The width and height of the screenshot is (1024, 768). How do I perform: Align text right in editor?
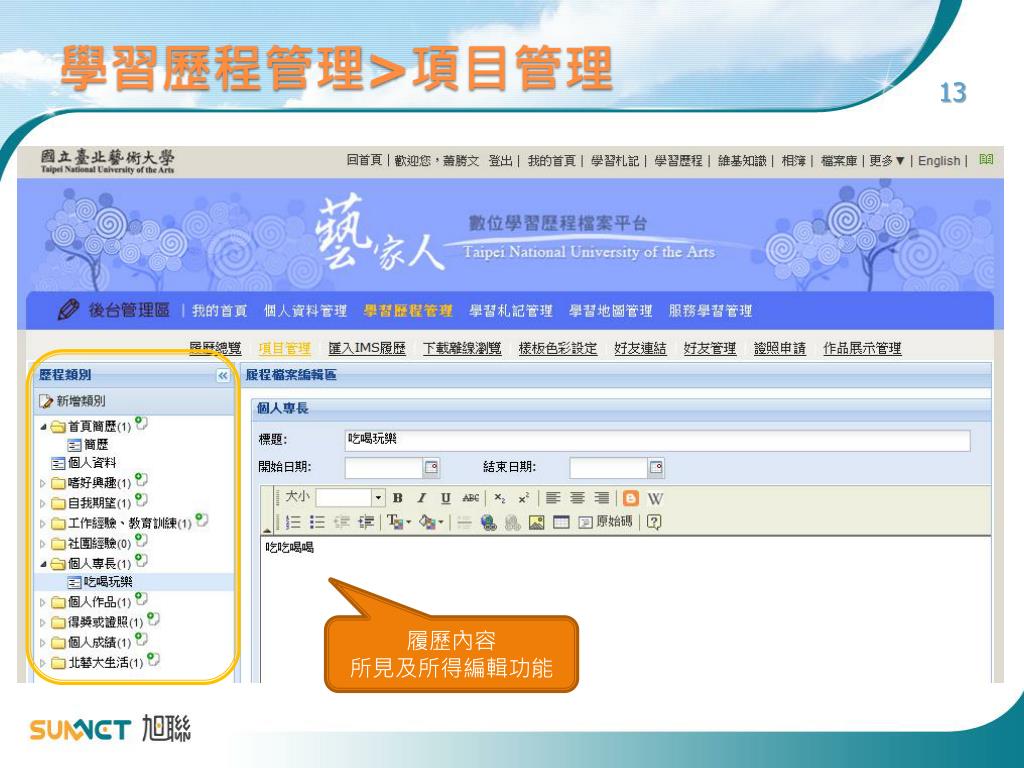click(601, 498)
